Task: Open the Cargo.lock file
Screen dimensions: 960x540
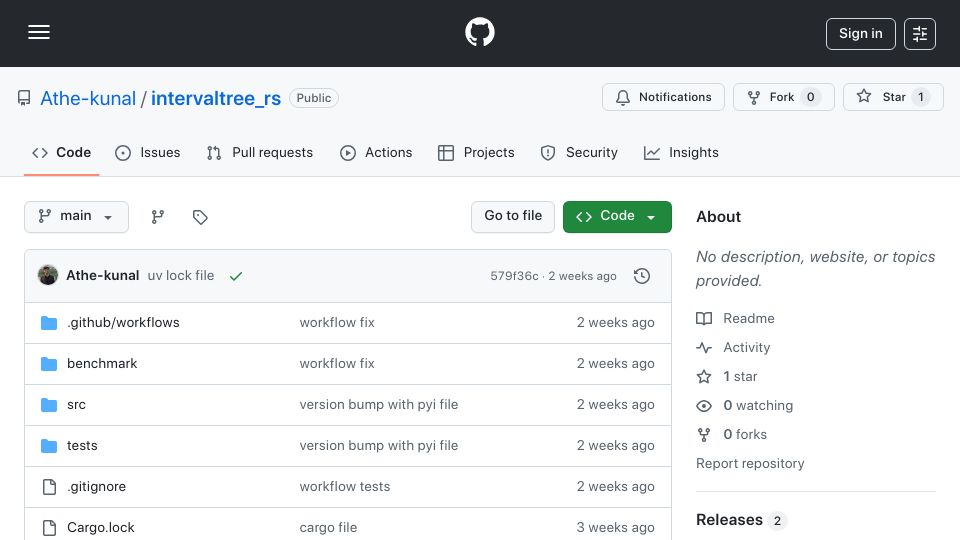Action: [x=100, y=528]
